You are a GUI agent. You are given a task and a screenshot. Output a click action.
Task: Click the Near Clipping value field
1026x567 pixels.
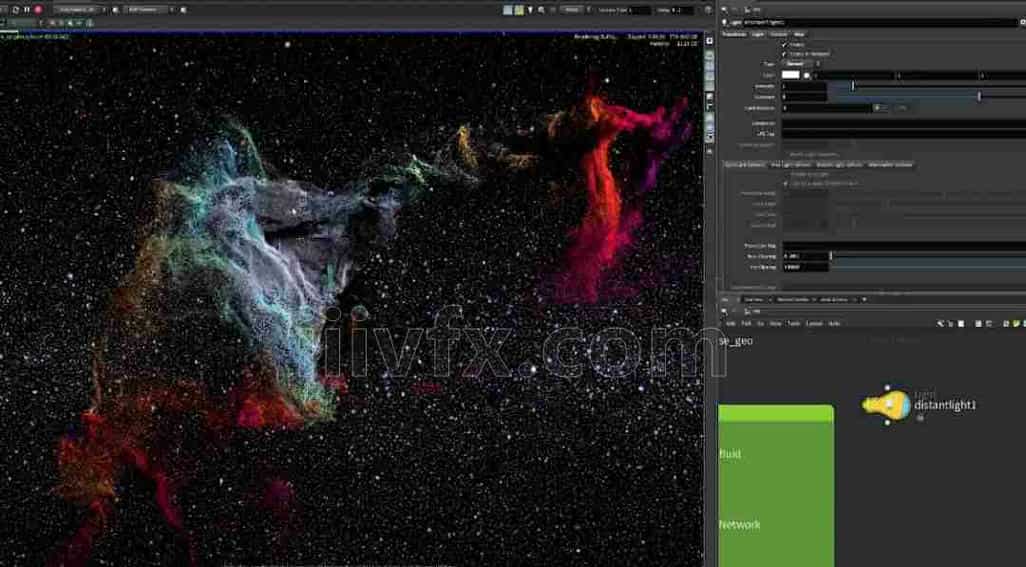pyautogui.click(x=805, y=256)
